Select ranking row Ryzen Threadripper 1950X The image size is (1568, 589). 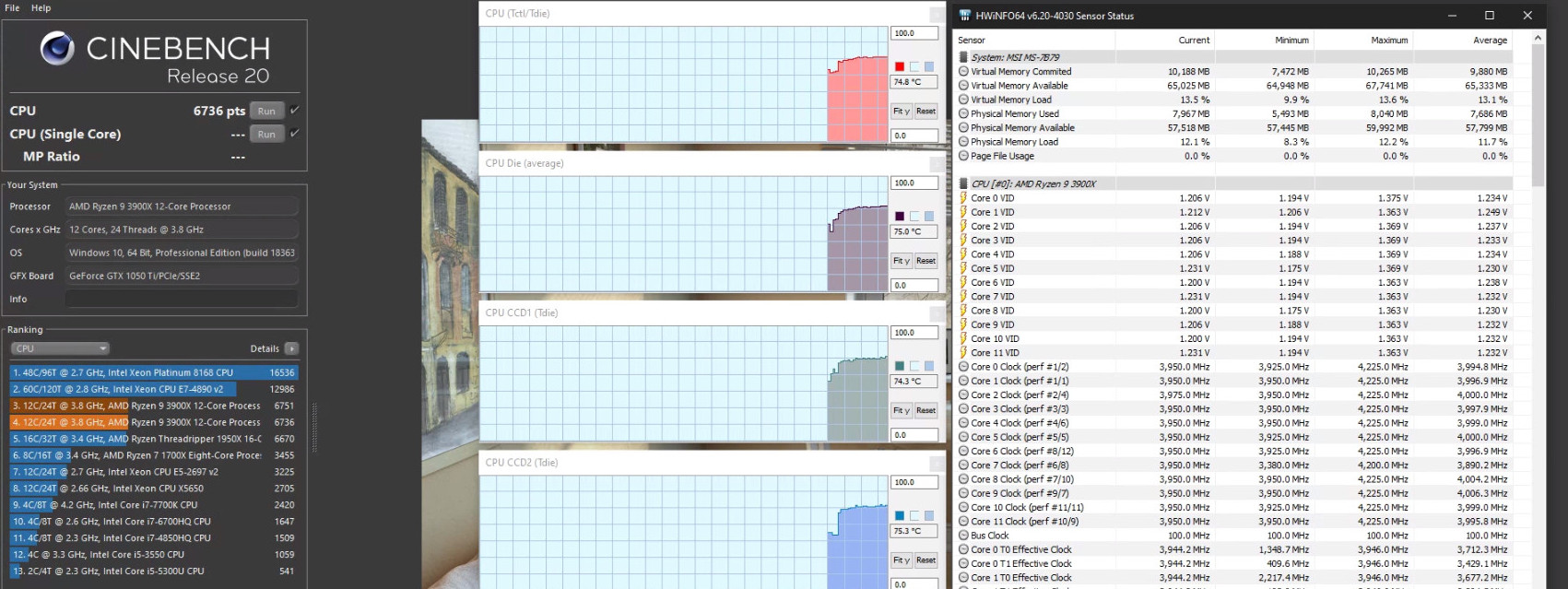click(x=154, y=439)
